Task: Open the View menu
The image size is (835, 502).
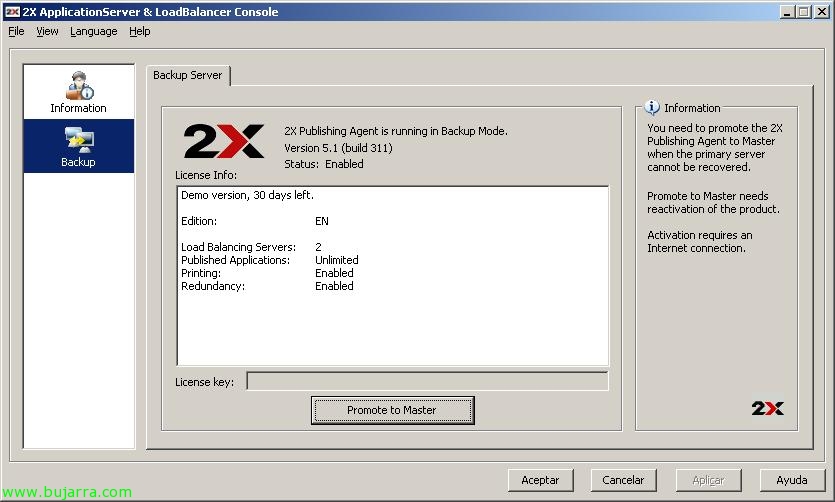Action: [47, 31]
